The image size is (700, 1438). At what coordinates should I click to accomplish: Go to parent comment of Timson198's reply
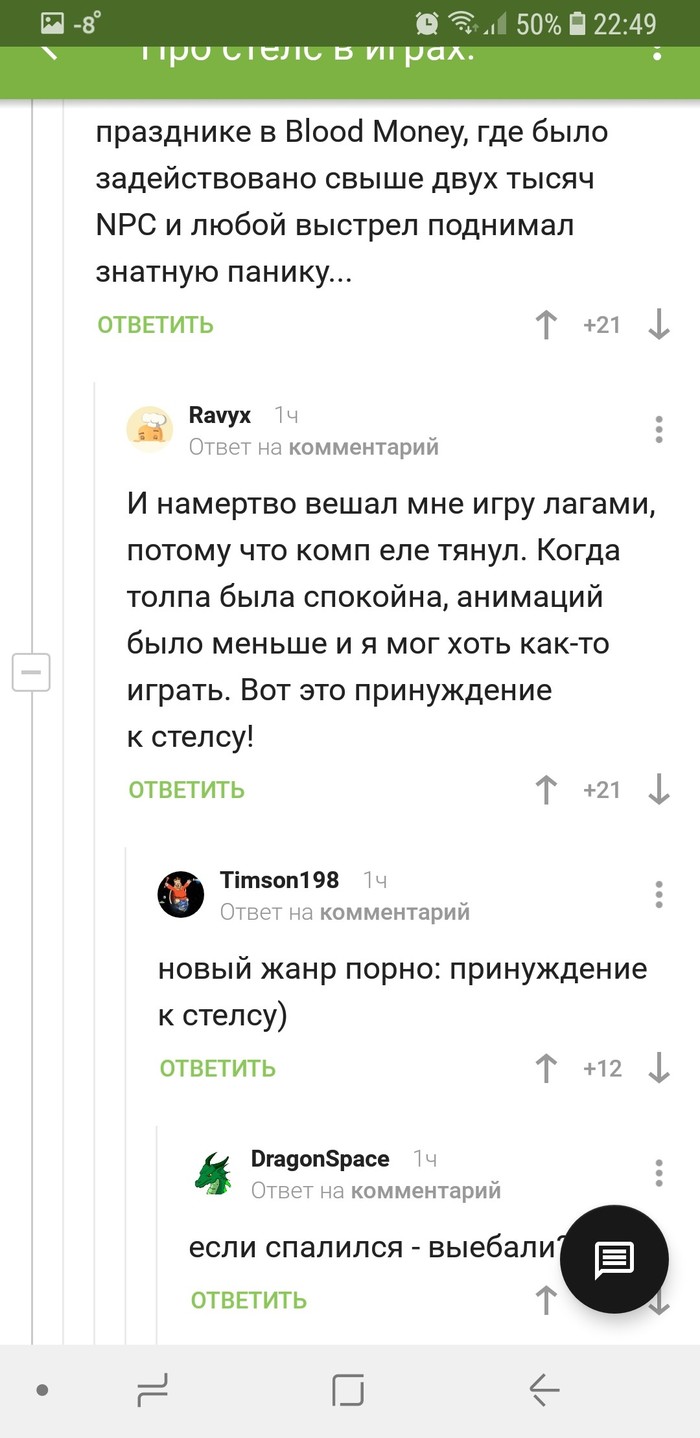click(x=394, y=912)
